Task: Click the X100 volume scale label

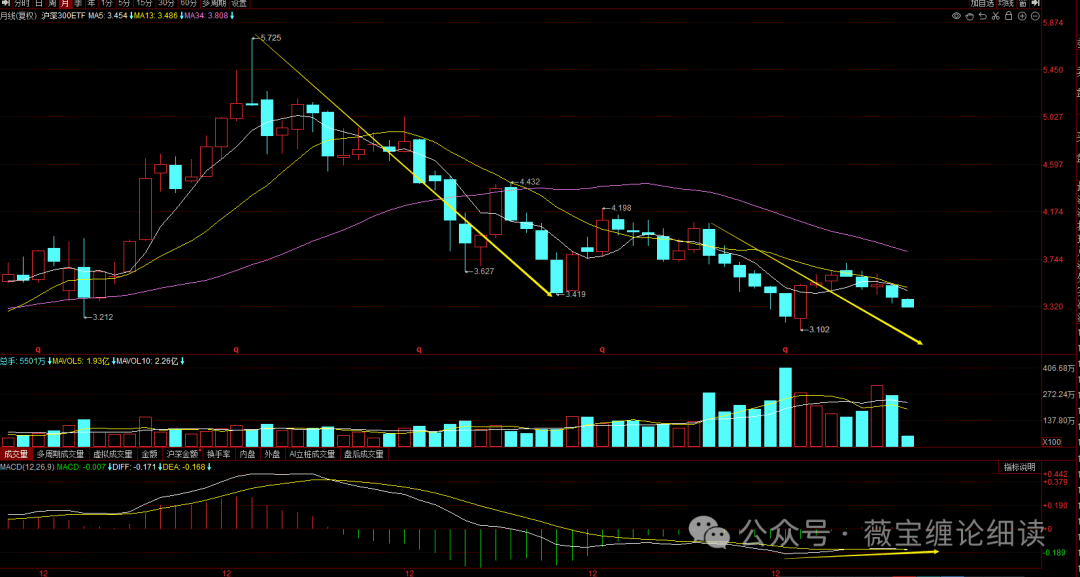Action: click(x=1052, y=442)
